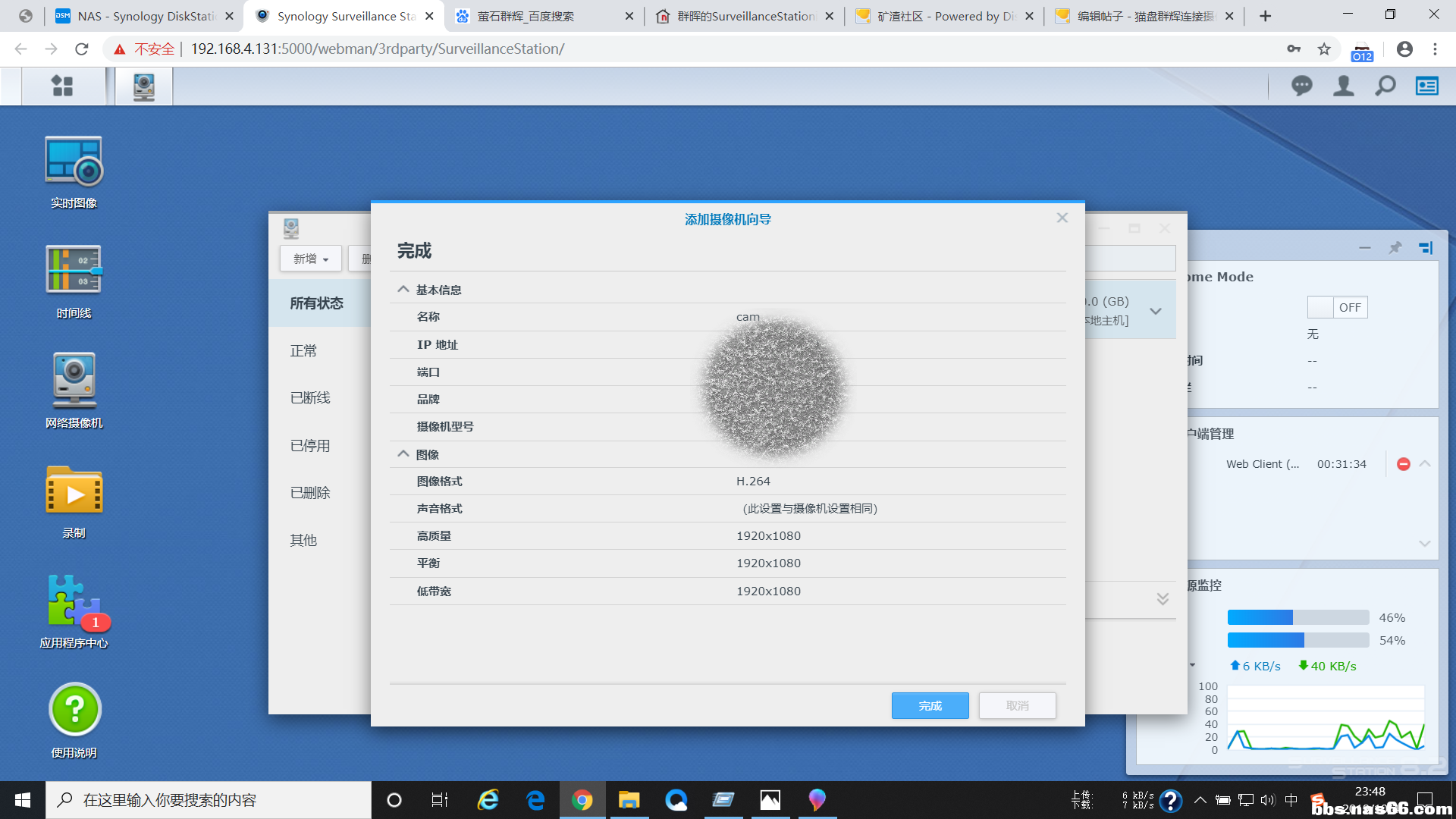Open the 新增 dropdown button
Image resolution: width=1456 pixels, height=819 pixels.
[x=311, y=259]
